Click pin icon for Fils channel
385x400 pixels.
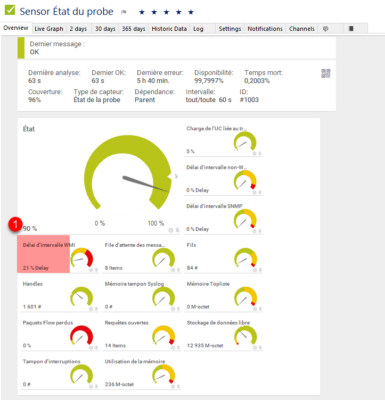coord(260,270)
